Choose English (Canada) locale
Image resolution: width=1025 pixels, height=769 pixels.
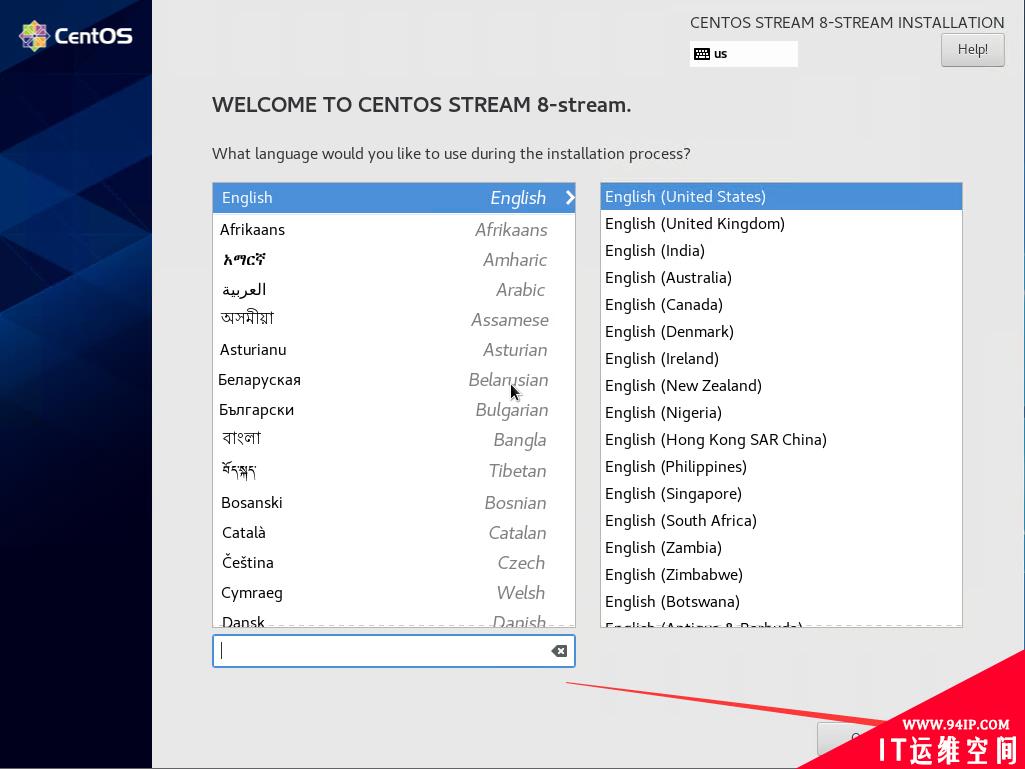coord(781,305)
